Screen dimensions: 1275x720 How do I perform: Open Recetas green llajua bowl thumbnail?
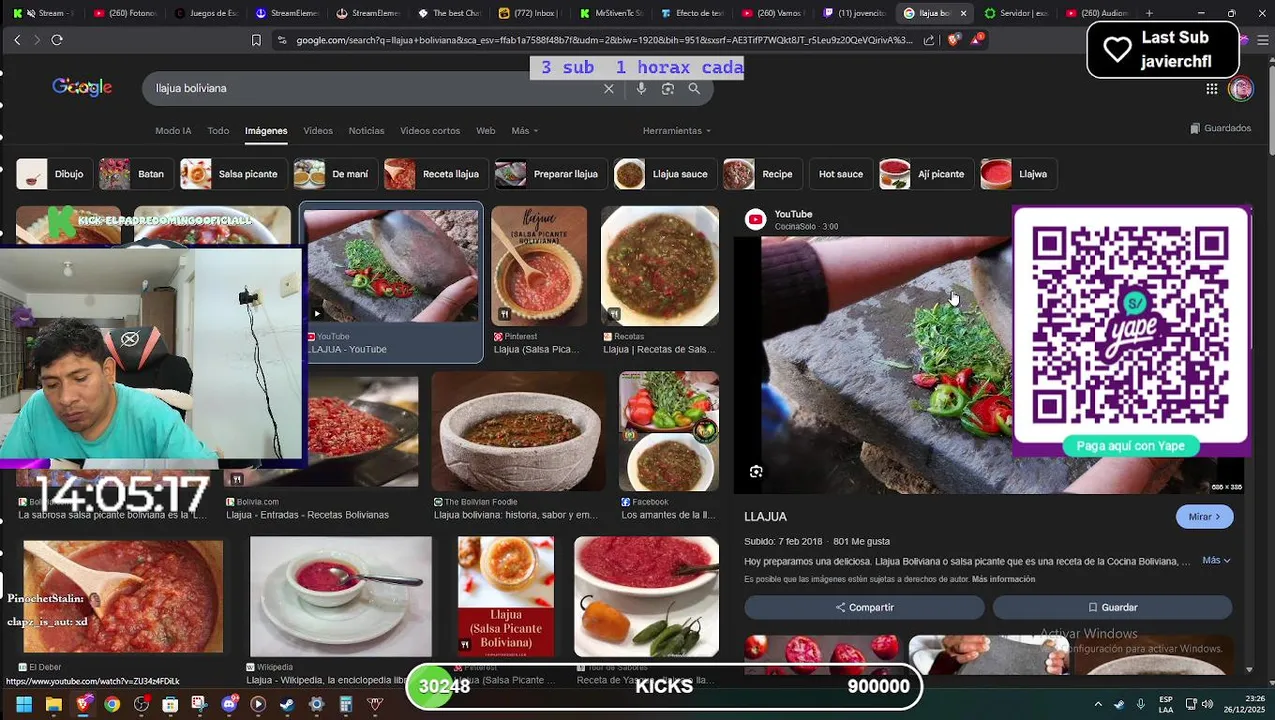point(659,266)
